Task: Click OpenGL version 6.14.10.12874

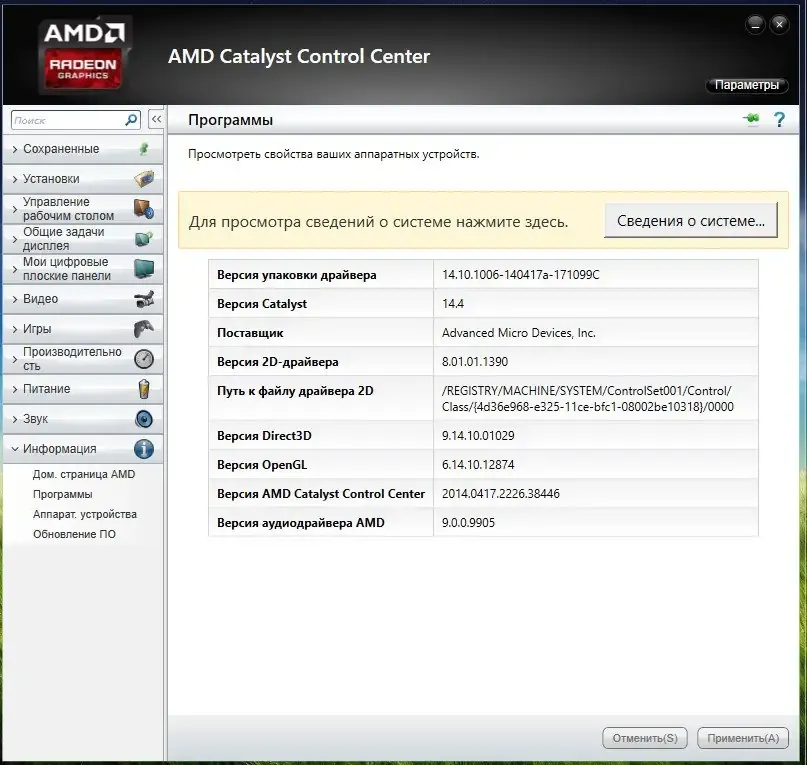Action: (x=478, y=464)
